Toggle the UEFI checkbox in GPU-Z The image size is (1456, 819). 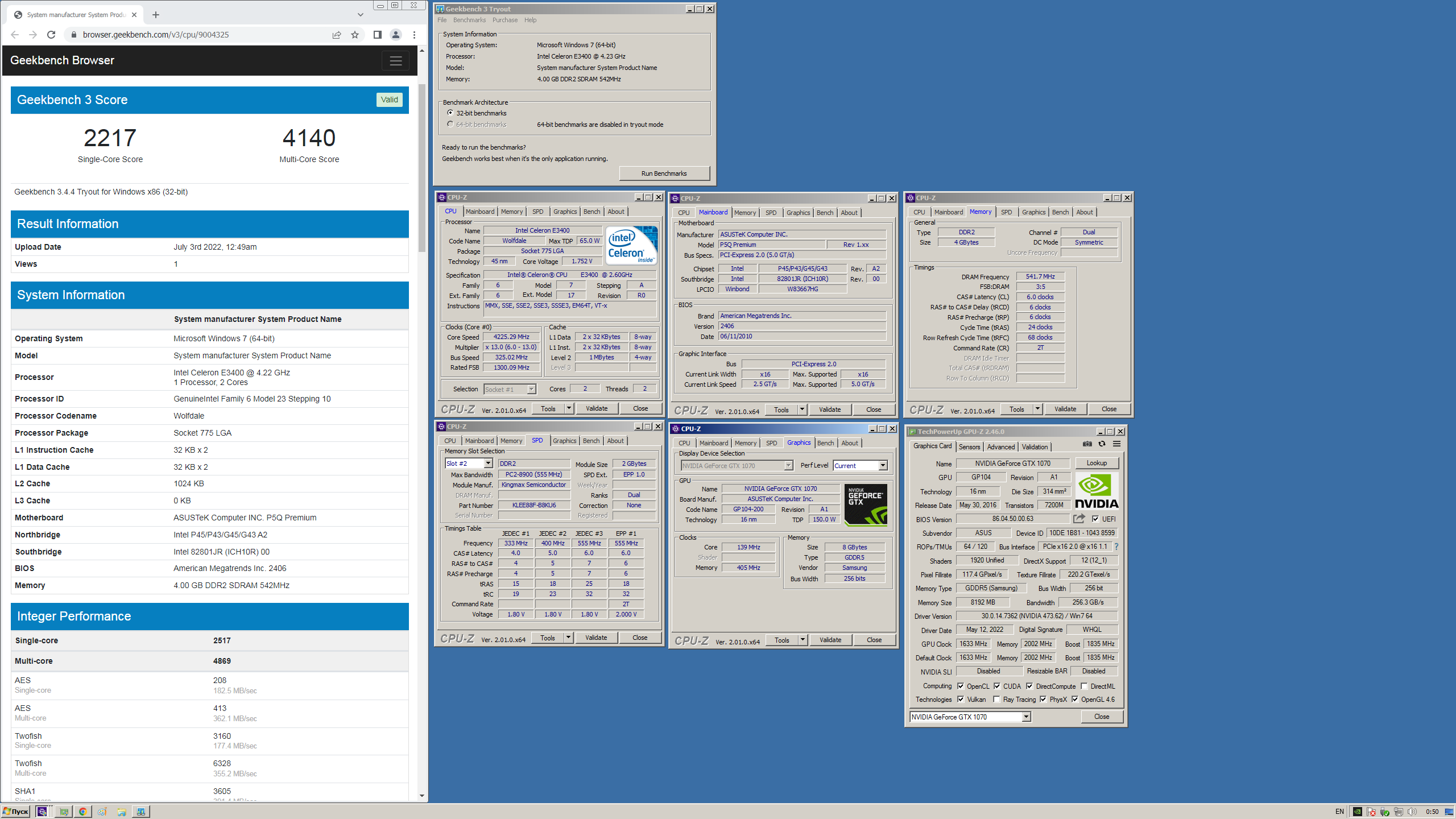(x=1095, y=519)
